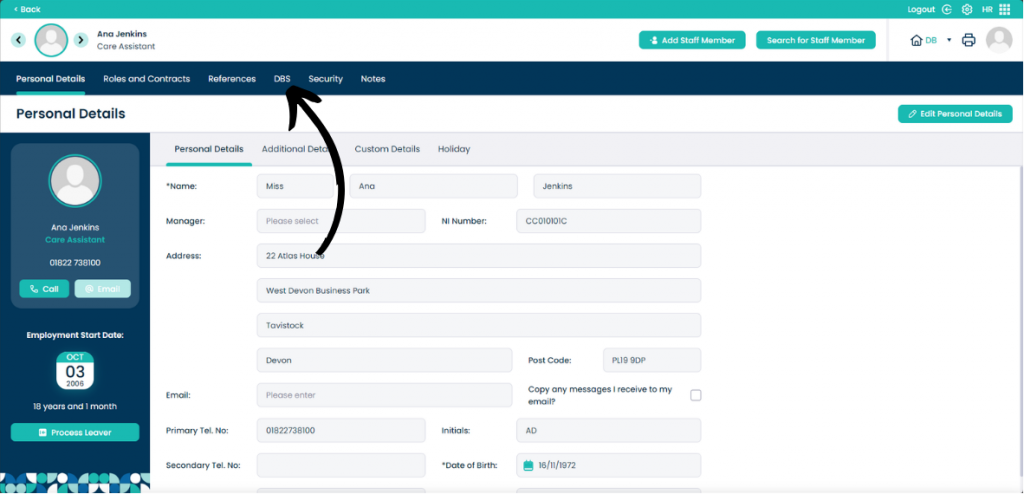Click the NI Number field

pyautogui.click(x=609, y=221)
